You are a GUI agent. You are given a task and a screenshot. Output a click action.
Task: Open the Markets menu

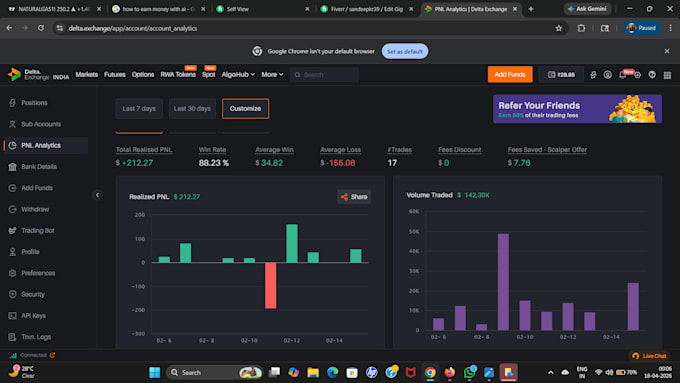pos(87,75)
